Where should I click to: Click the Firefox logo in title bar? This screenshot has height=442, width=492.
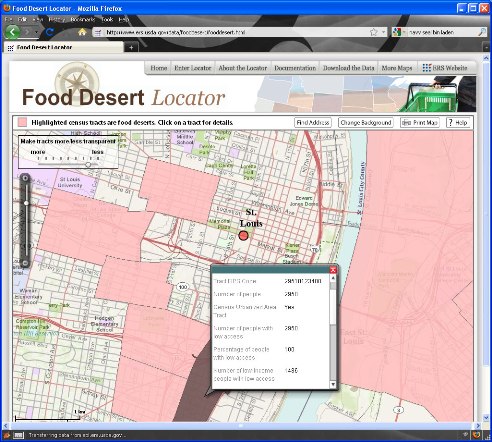(x=7, y=8)
